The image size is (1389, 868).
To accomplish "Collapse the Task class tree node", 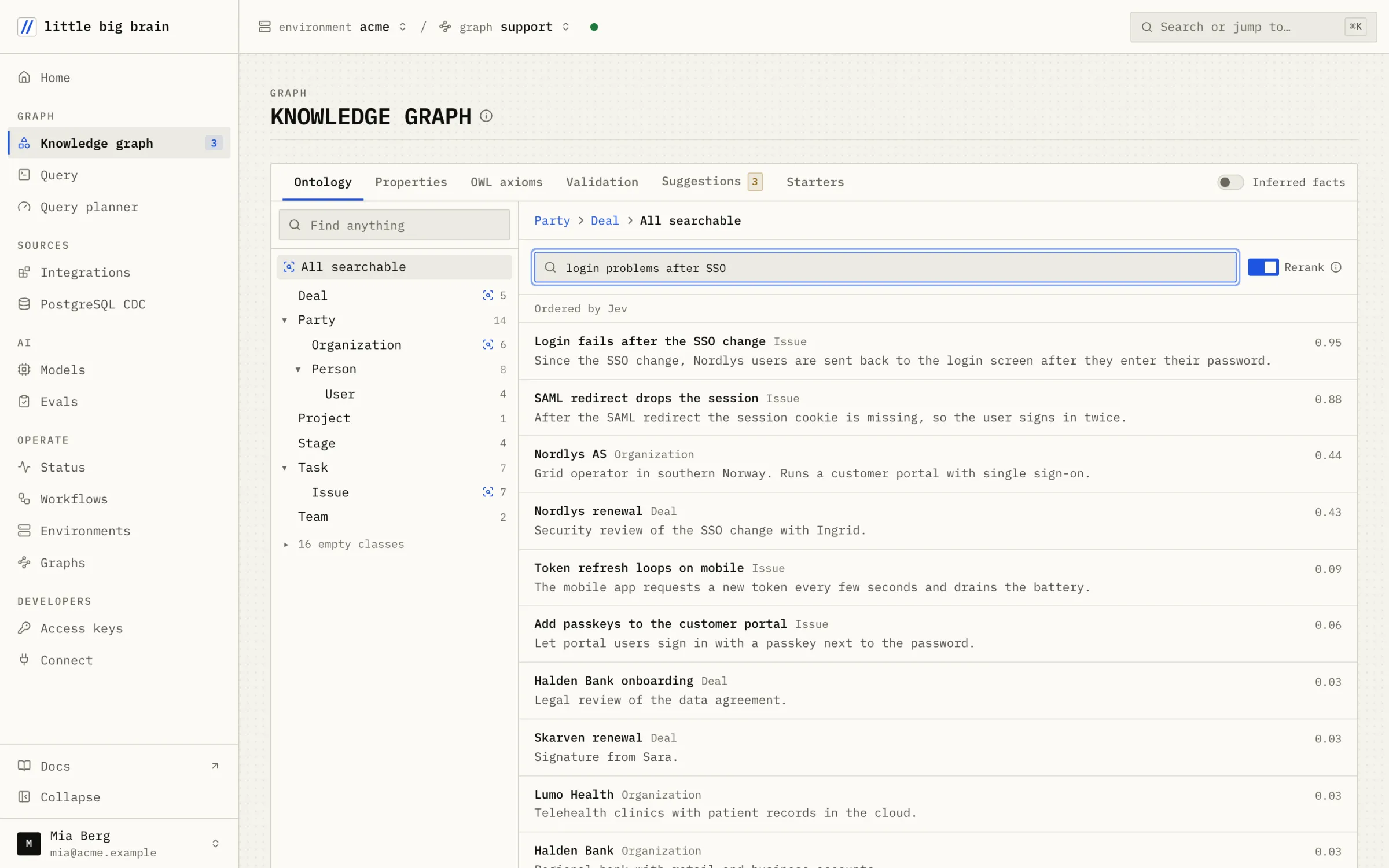I will (285, 467).
